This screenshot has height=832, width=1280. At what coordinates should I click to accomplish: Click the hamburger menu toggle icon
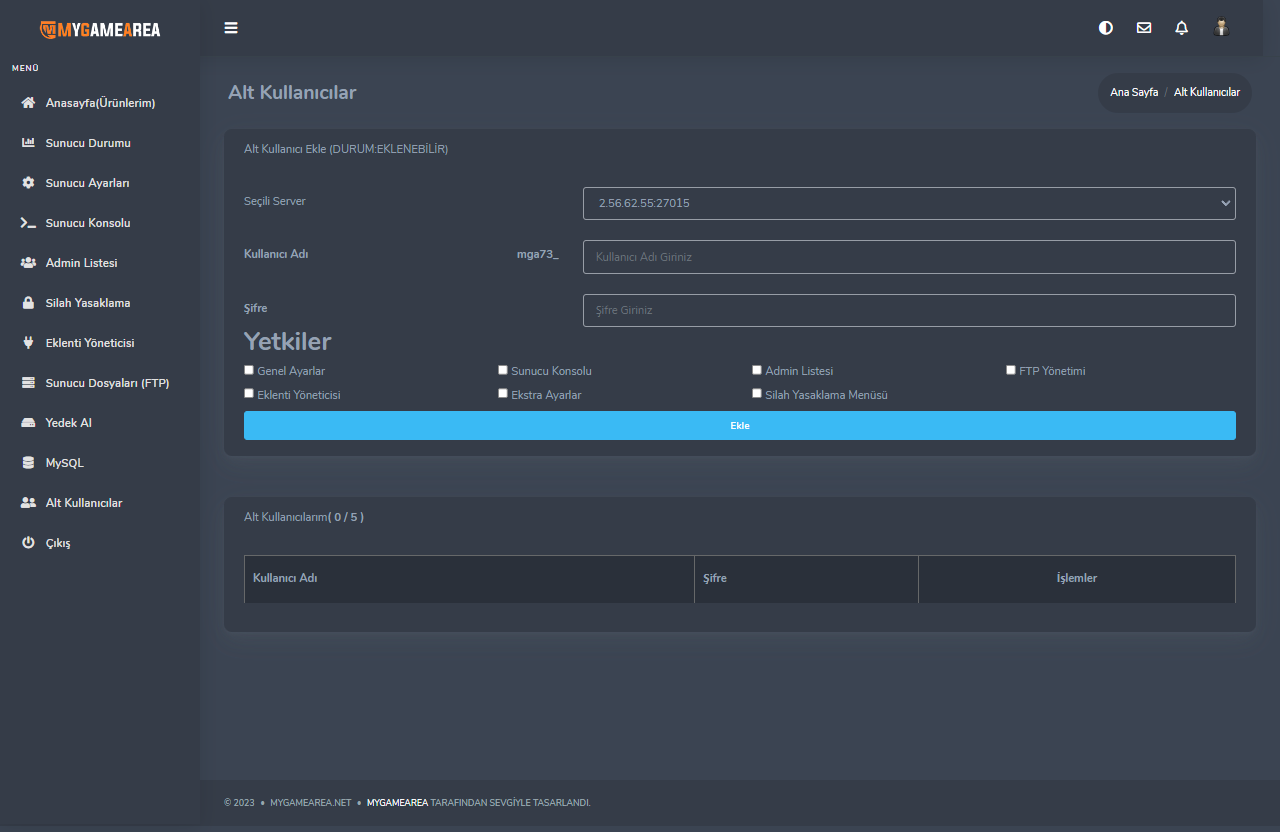click(x=231, y=28)
